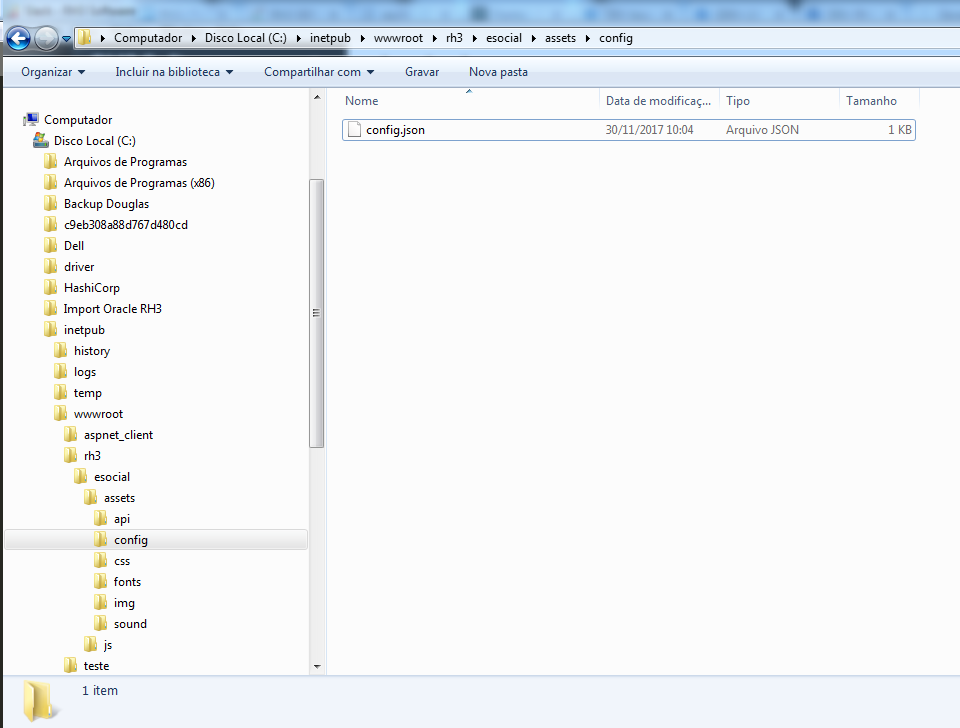Click inetpub in the address breadcrumb
The image size is (960, 728).
331,38
